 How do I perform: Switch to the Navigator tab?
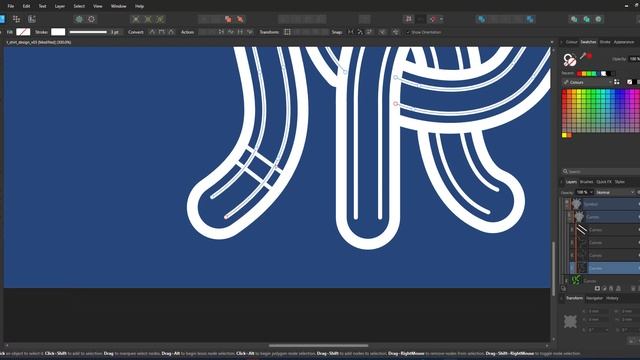[x=594, y=298]
